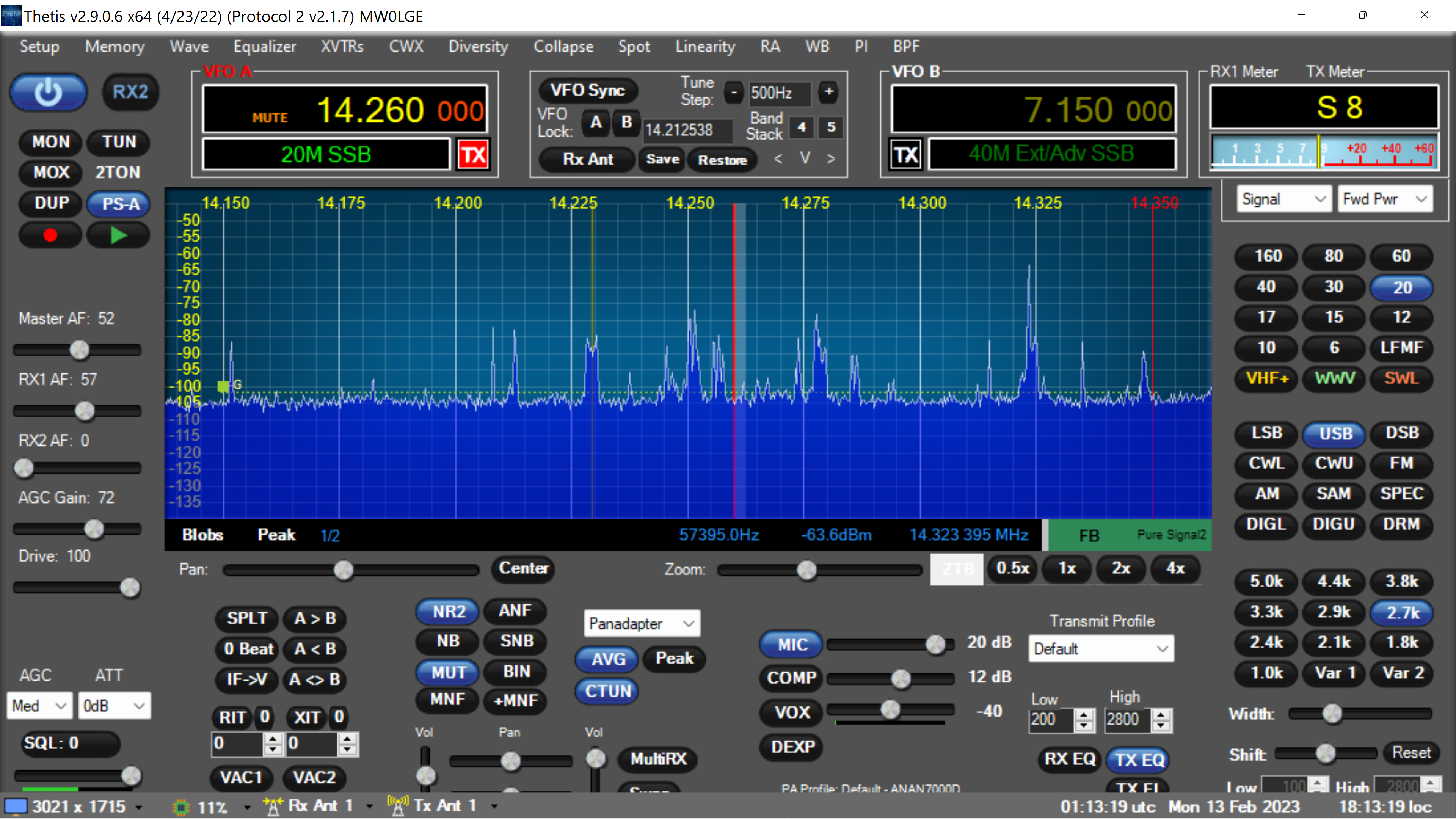The image size is (1456, 819).
Task: Start recording with the red record button
Action: [50, 235]
